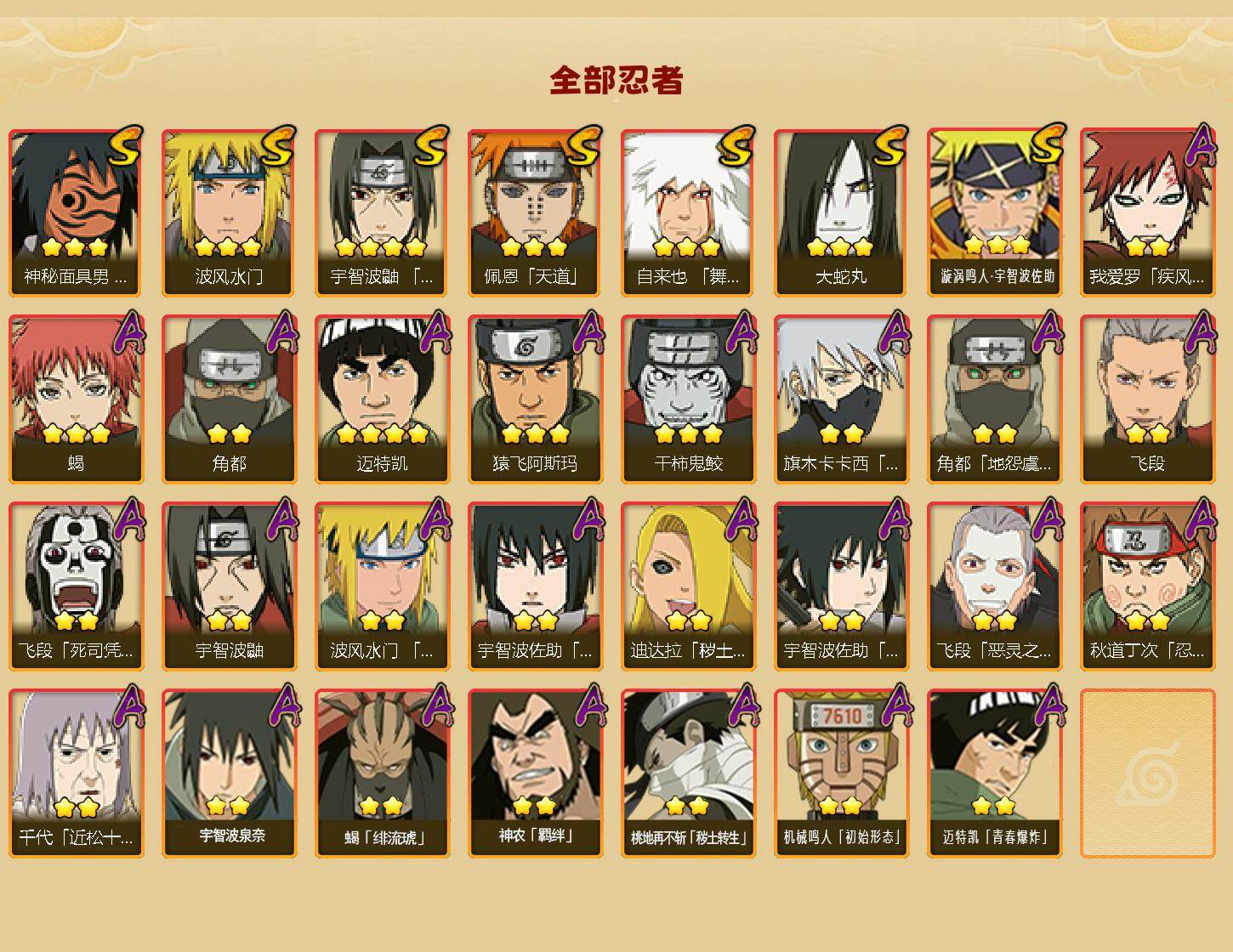Click the A rank badge on 我爱罗 card
The image size is (1233, 952).
pyautogui.click(x=1199, y=146)
